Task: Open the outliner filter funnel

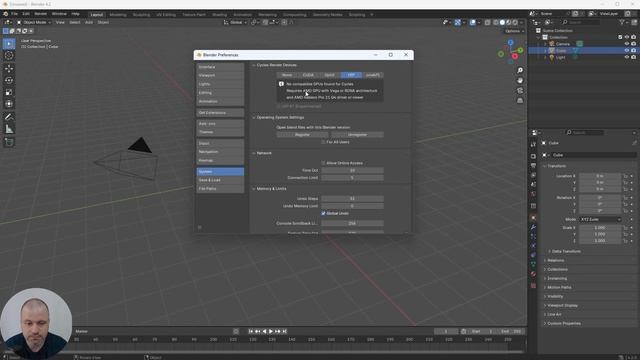Action: [x=623, y=22]
